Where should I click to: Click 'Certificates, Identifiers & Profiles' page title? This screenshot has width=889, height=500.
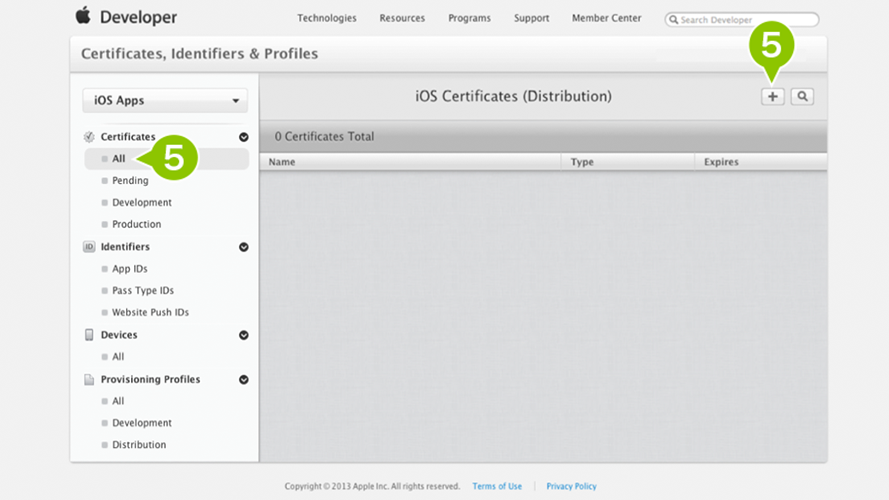pos(200,53)
